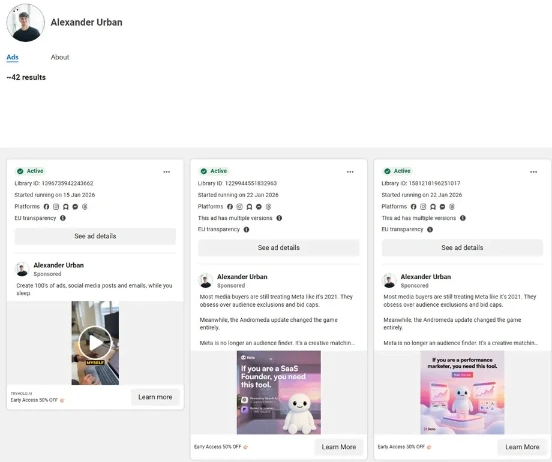Click Learn More on SaaS Founder ad

coord(339,447)
